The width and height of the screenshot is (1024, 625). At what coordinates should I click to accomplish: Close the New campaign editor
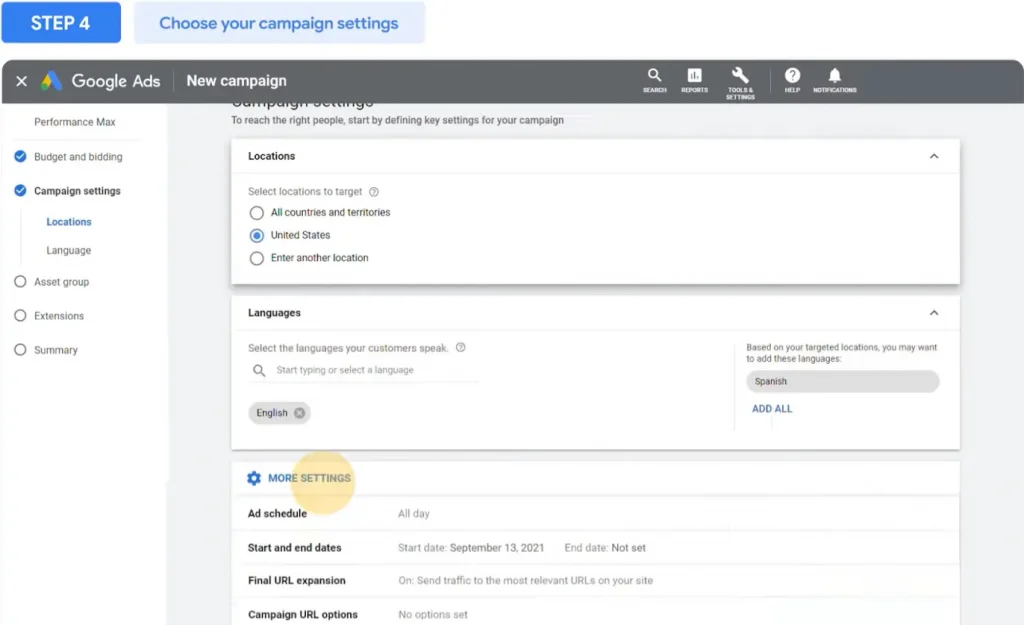[21, 81]
